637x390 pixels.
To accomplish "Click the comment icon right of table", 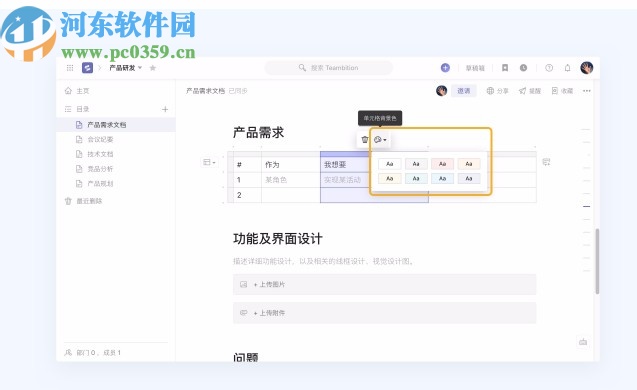I will point(546,162).
